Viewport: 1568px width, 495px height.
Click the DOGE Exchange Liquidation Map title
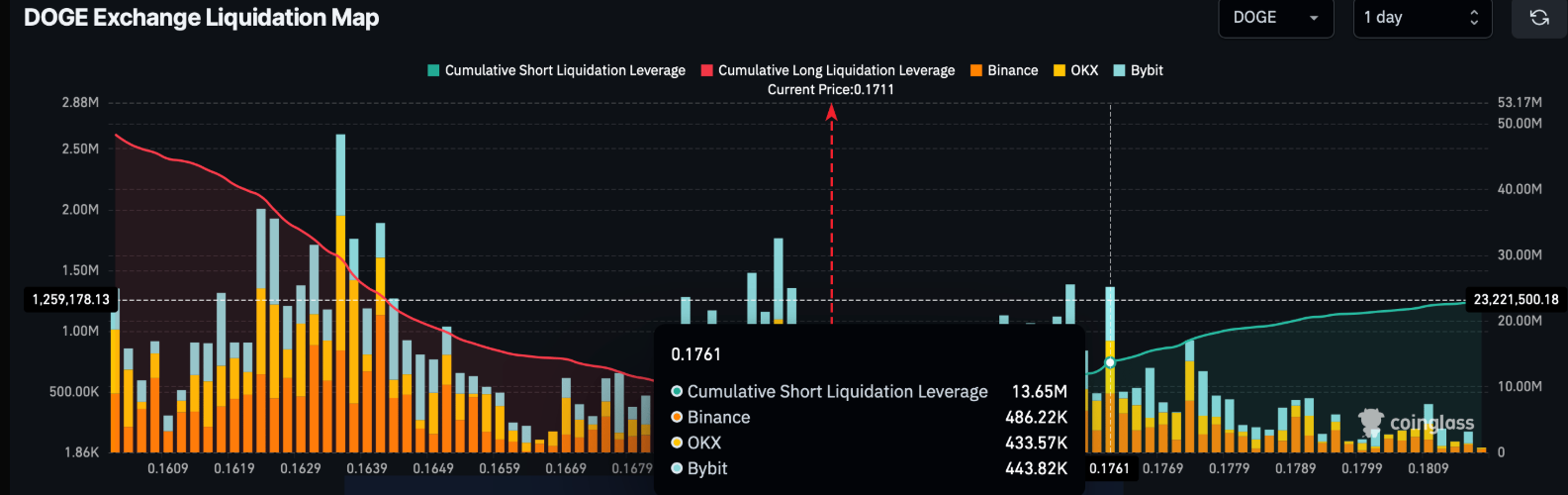(x=202, y=18)
